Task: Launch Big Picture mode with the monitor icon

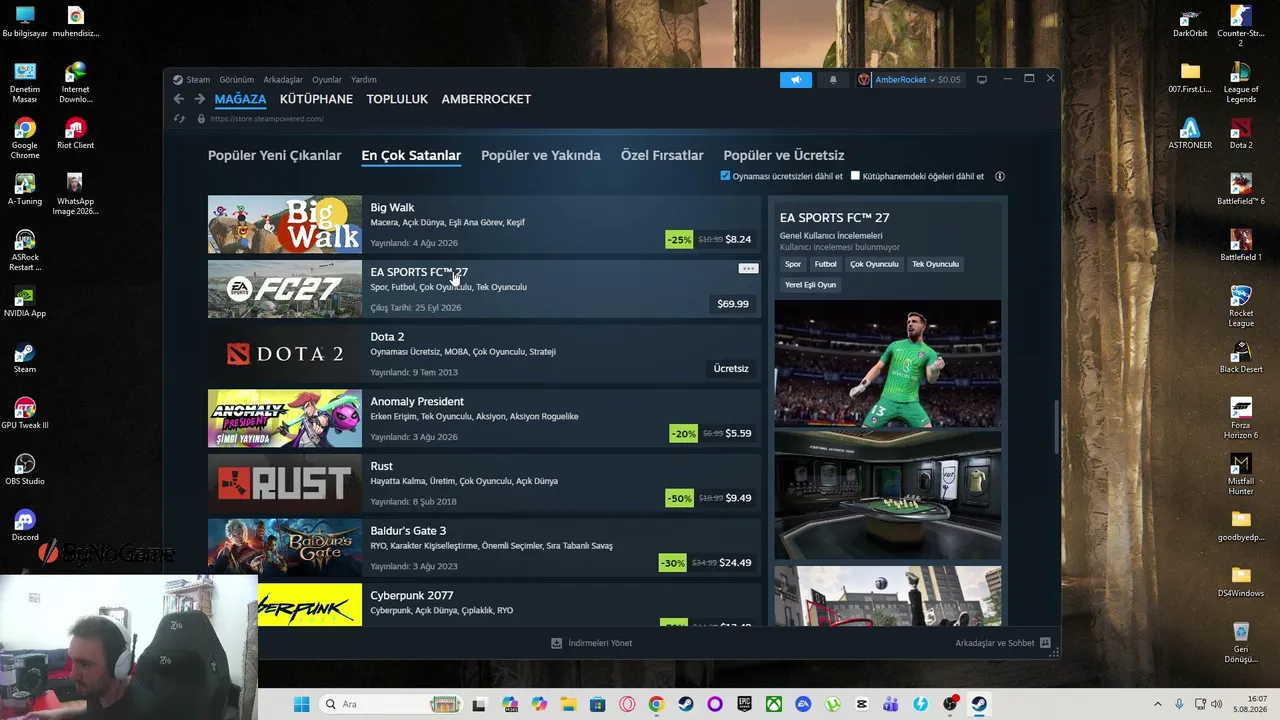Action: (x=982, y=80)
